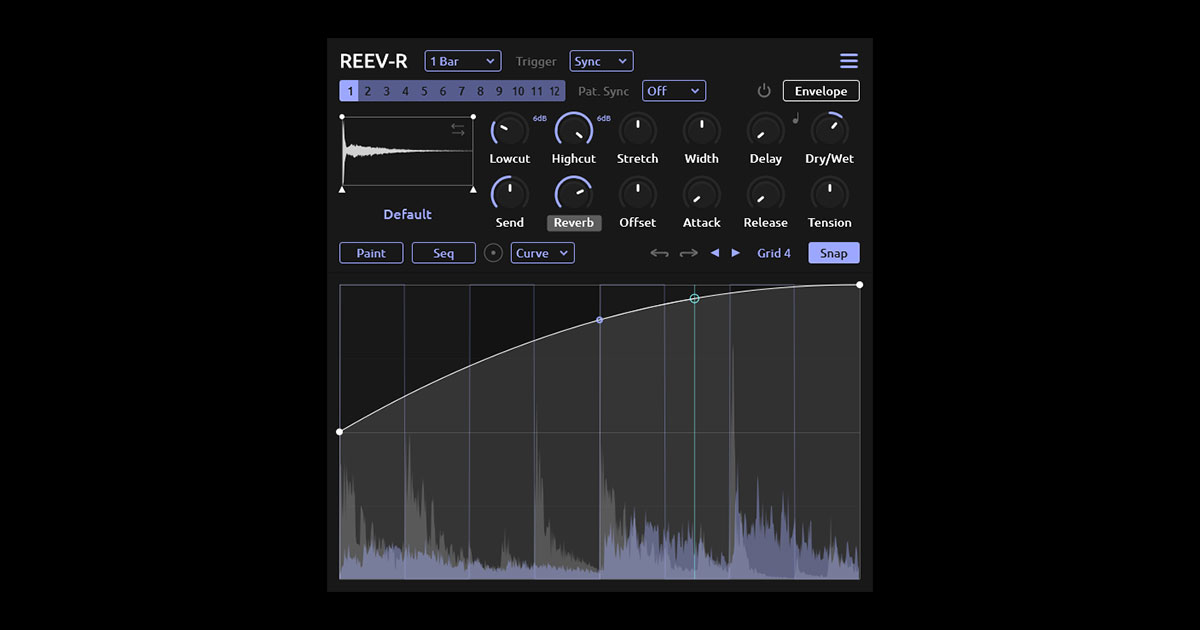Select pattern 11

pos(537,91)
